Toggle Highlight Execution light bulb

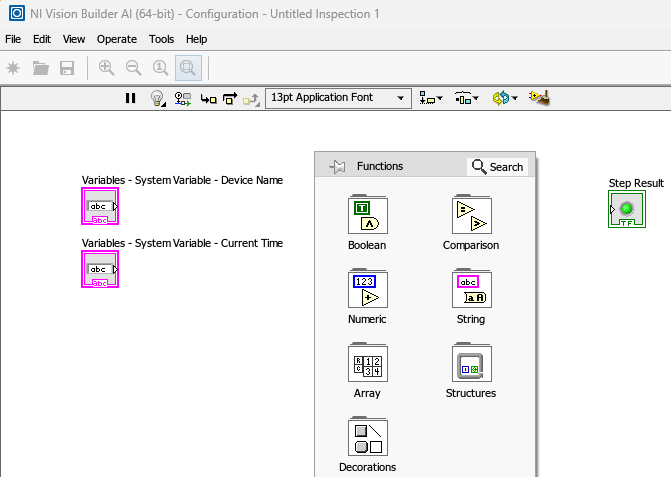(x=158, y=98)
